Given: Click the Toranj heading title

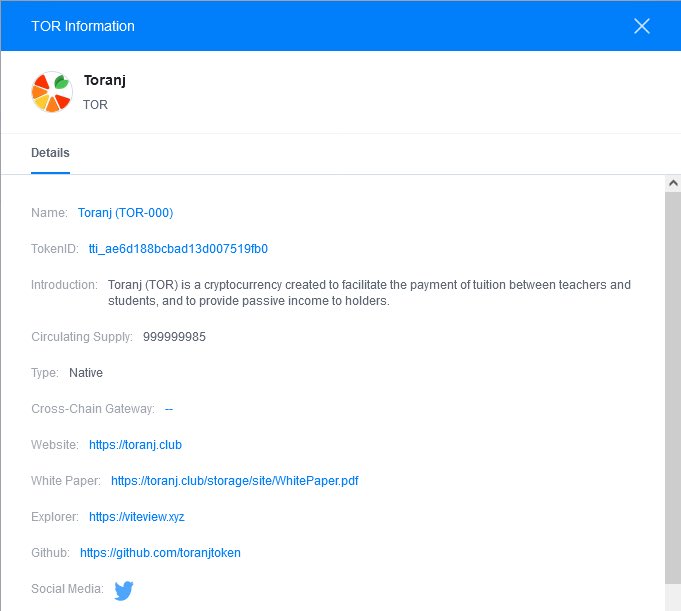Looking at the screenshot, I should tap(105, 81).
